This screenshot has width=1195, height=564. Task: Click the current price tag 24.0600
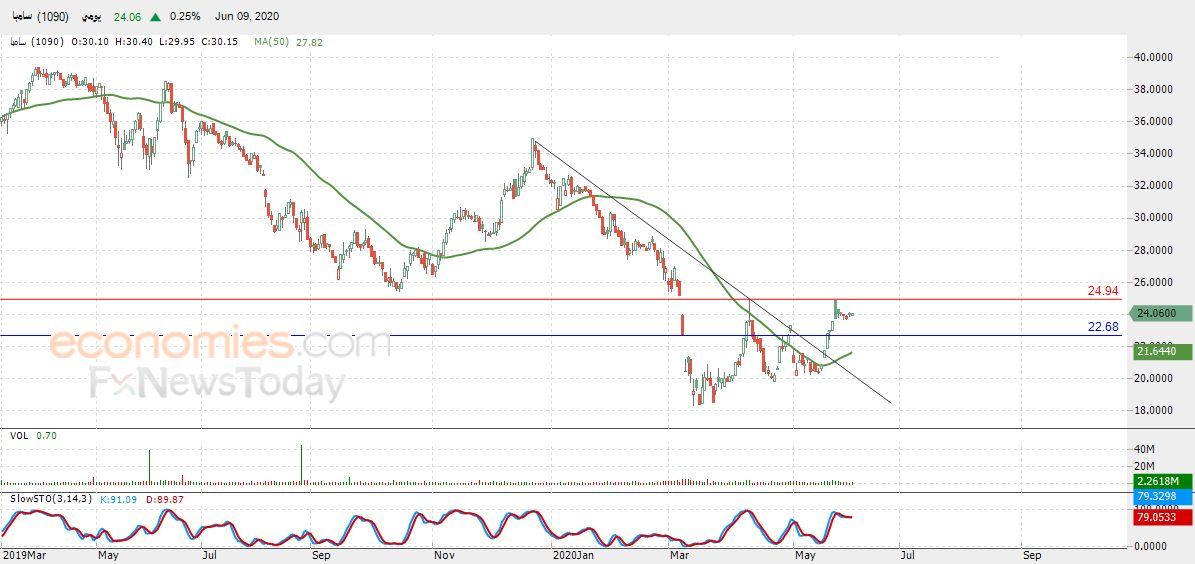click(1157, 313)
